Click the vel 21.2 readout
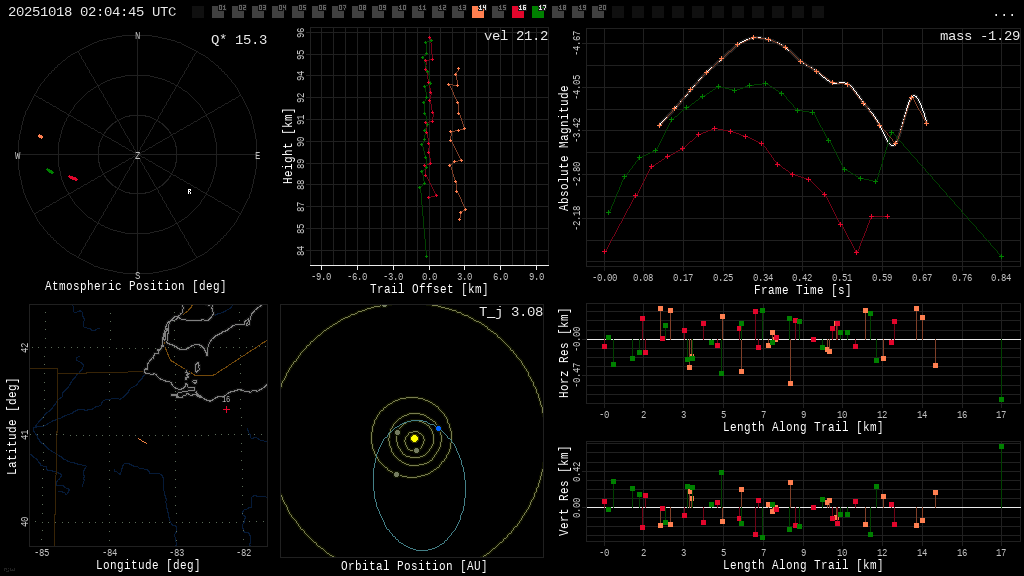The height and width of the screenshot is (576, 1024). point(515,36)
